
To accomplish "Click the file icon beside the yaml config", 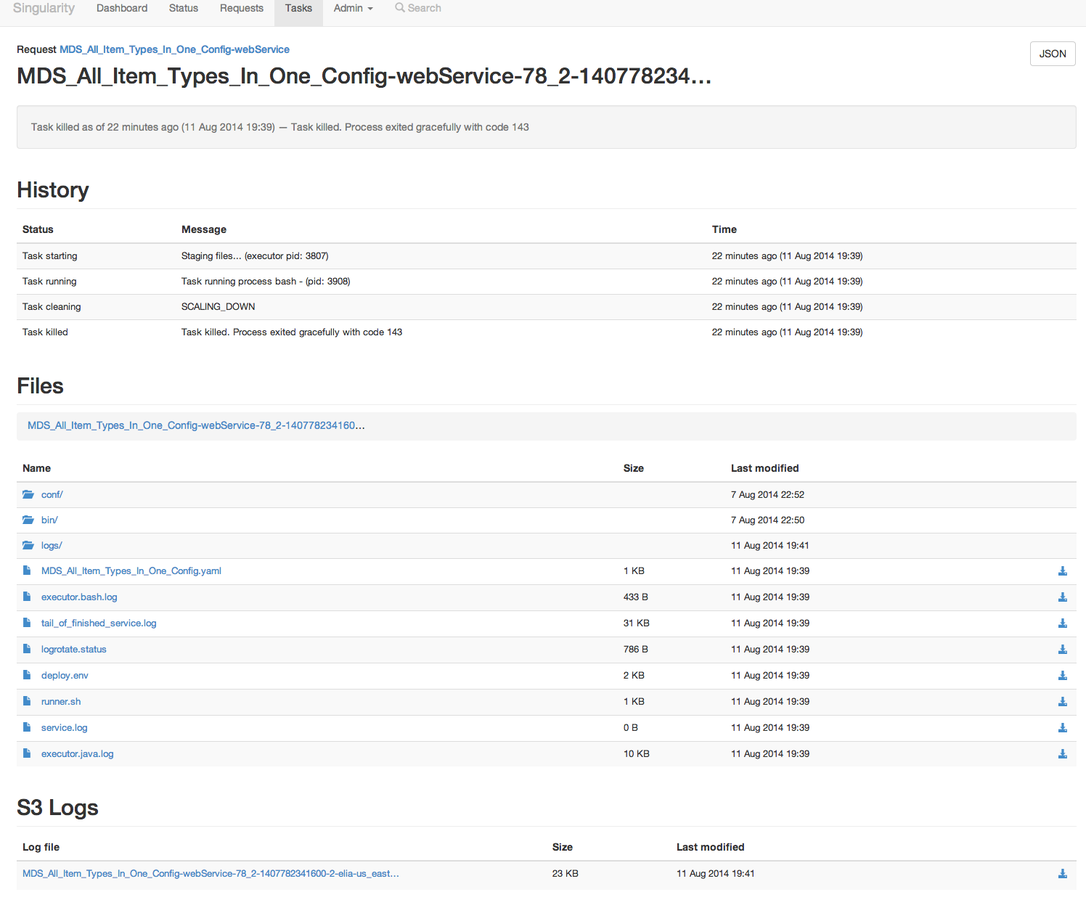I will 27,571.
